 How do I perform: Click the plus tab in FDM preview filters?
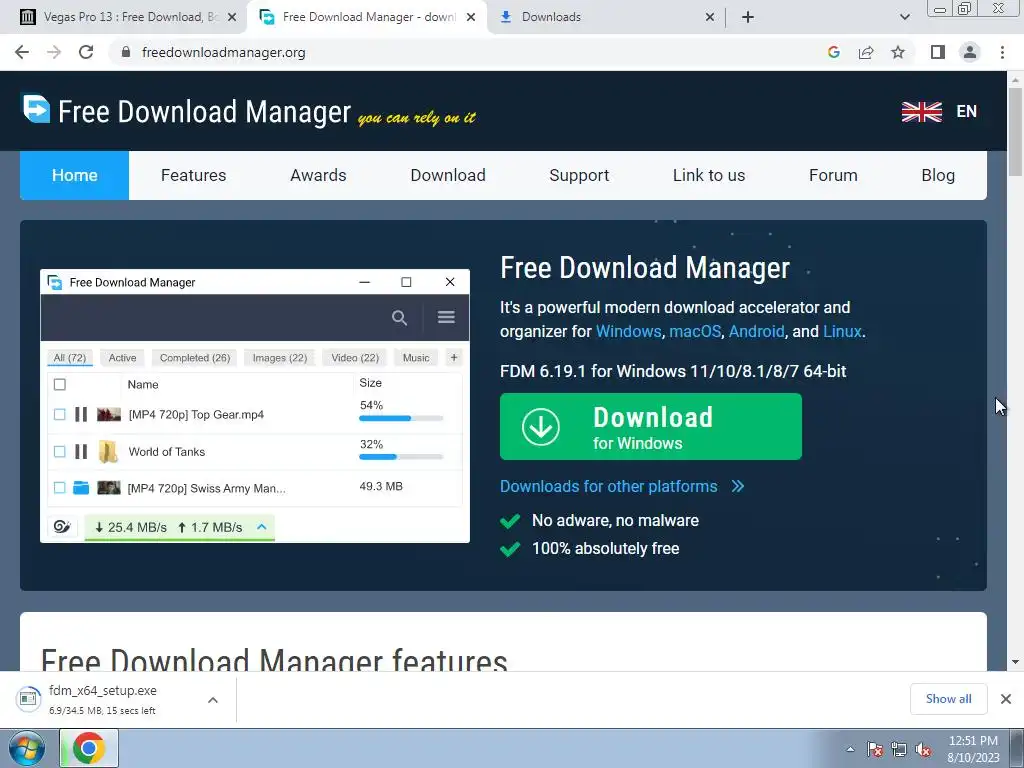click(454, 357)
